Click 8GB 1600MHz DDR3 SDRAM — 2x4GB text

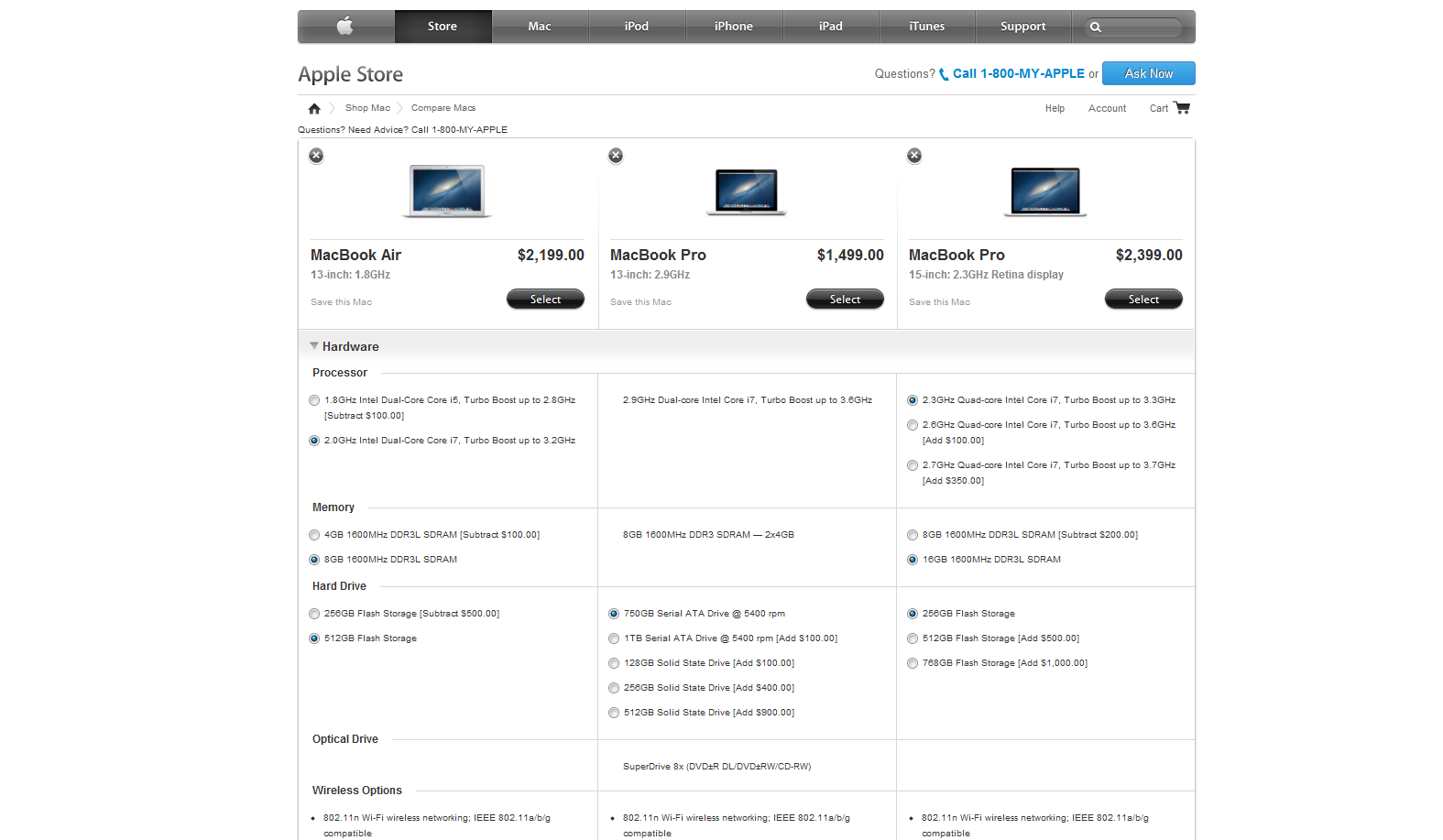pyautogui.click(x=708, y=535)
